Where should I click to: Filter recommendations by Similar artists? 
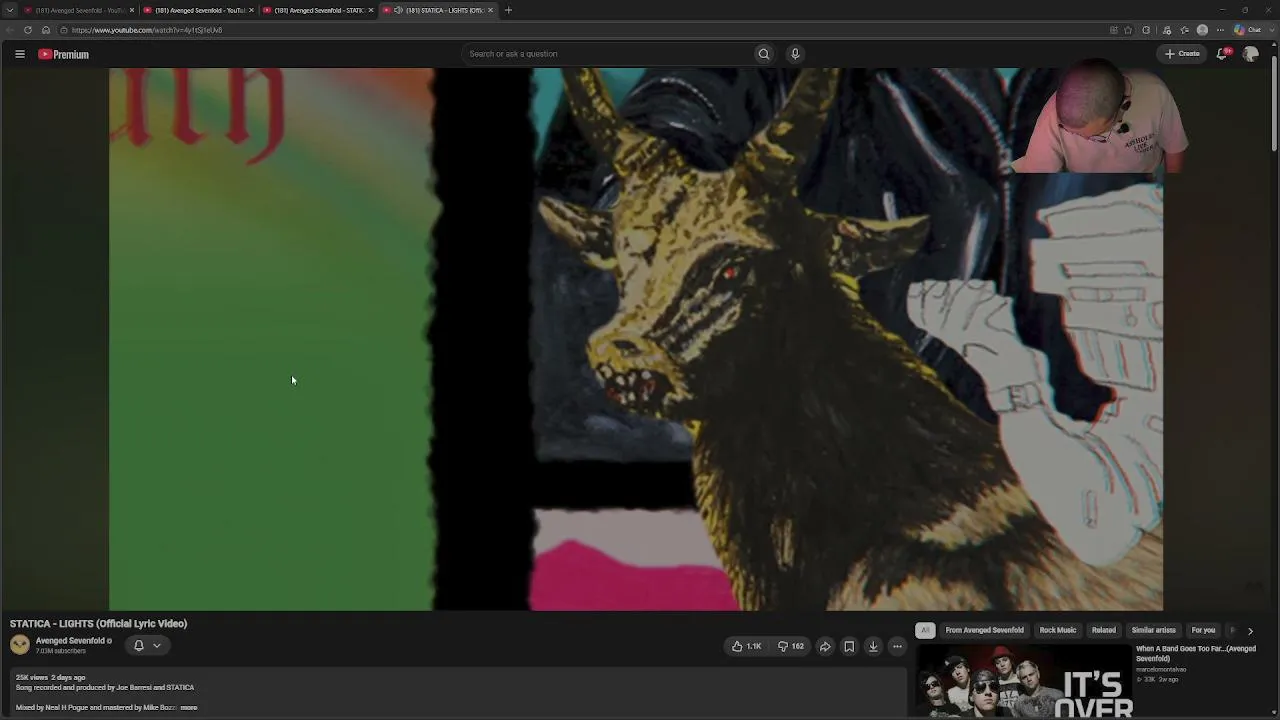(x=1153, y=630)
